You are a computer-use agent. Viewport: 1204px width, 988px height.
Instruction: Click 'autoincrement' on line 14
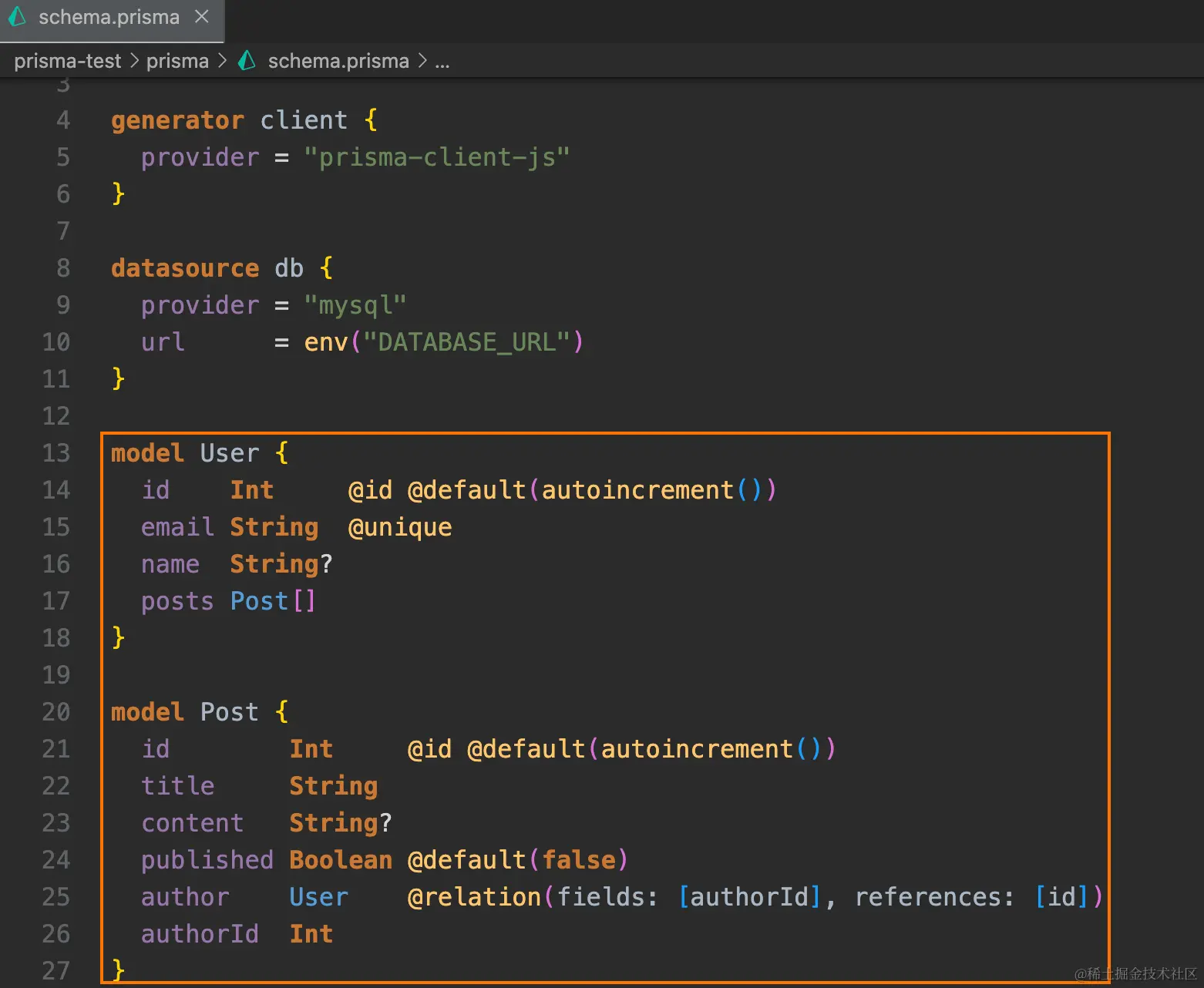637,490
